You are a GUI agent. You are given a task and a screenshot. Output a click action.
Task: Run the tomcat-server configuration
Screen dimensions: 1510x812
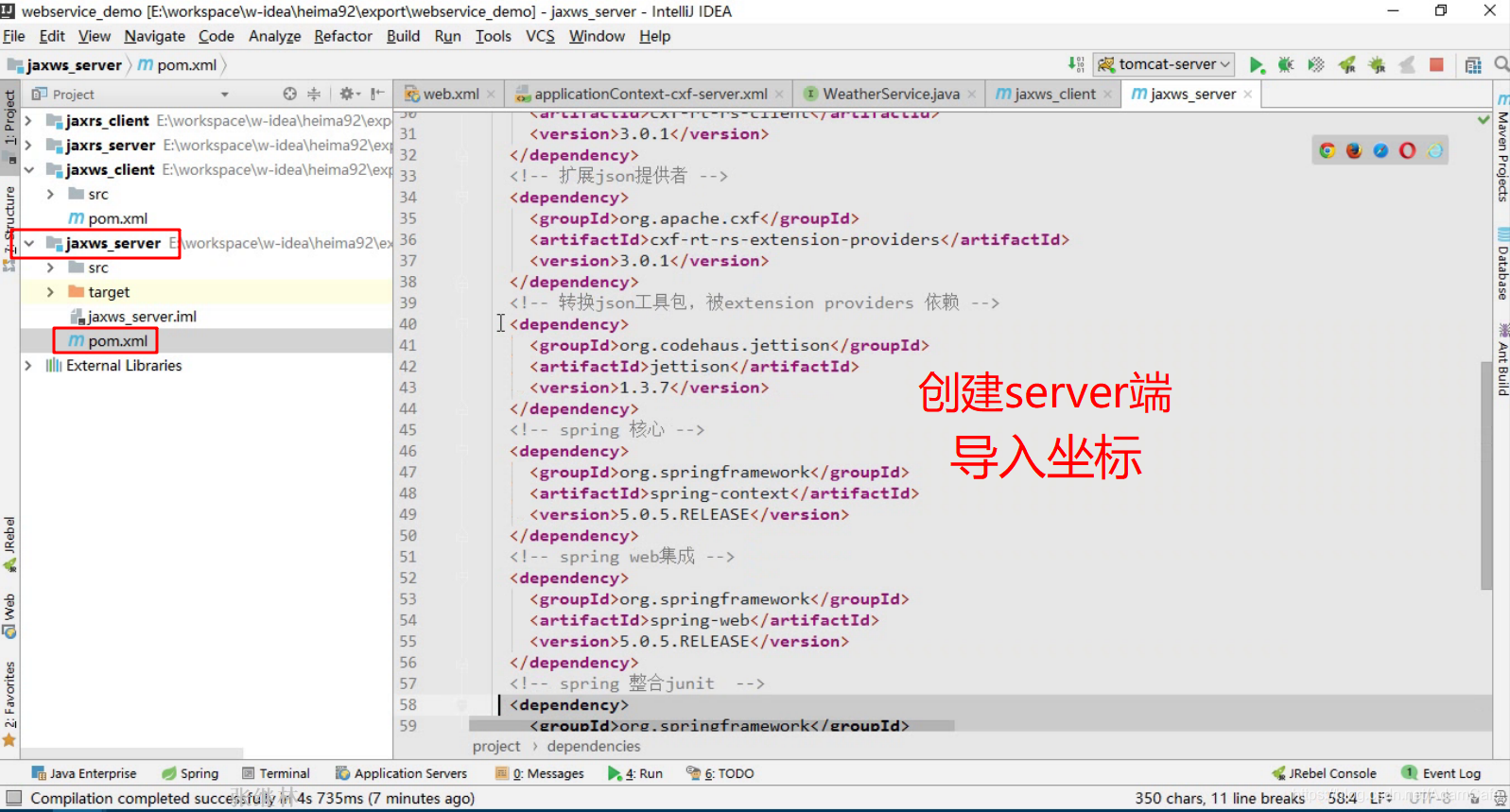(1256, 64)
